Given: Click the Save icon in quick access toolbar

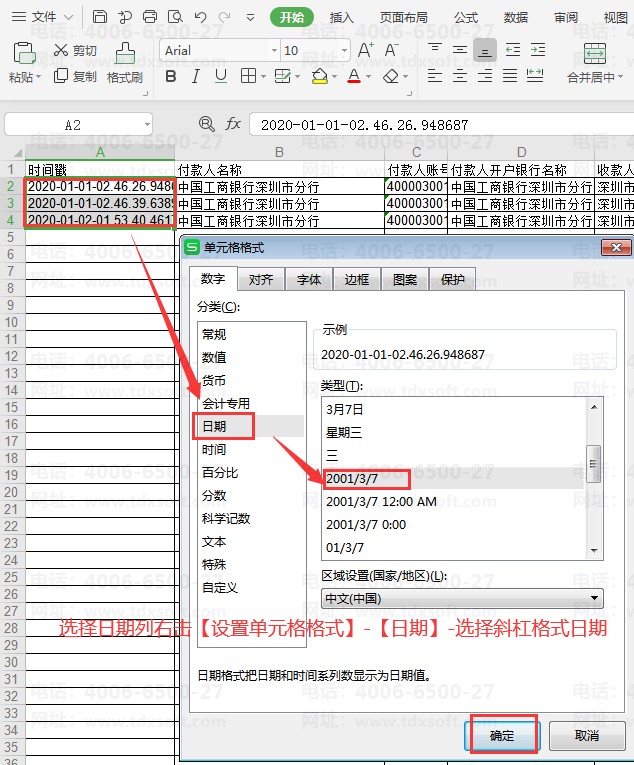Looking at the screenshot, I should coord(100,17).
